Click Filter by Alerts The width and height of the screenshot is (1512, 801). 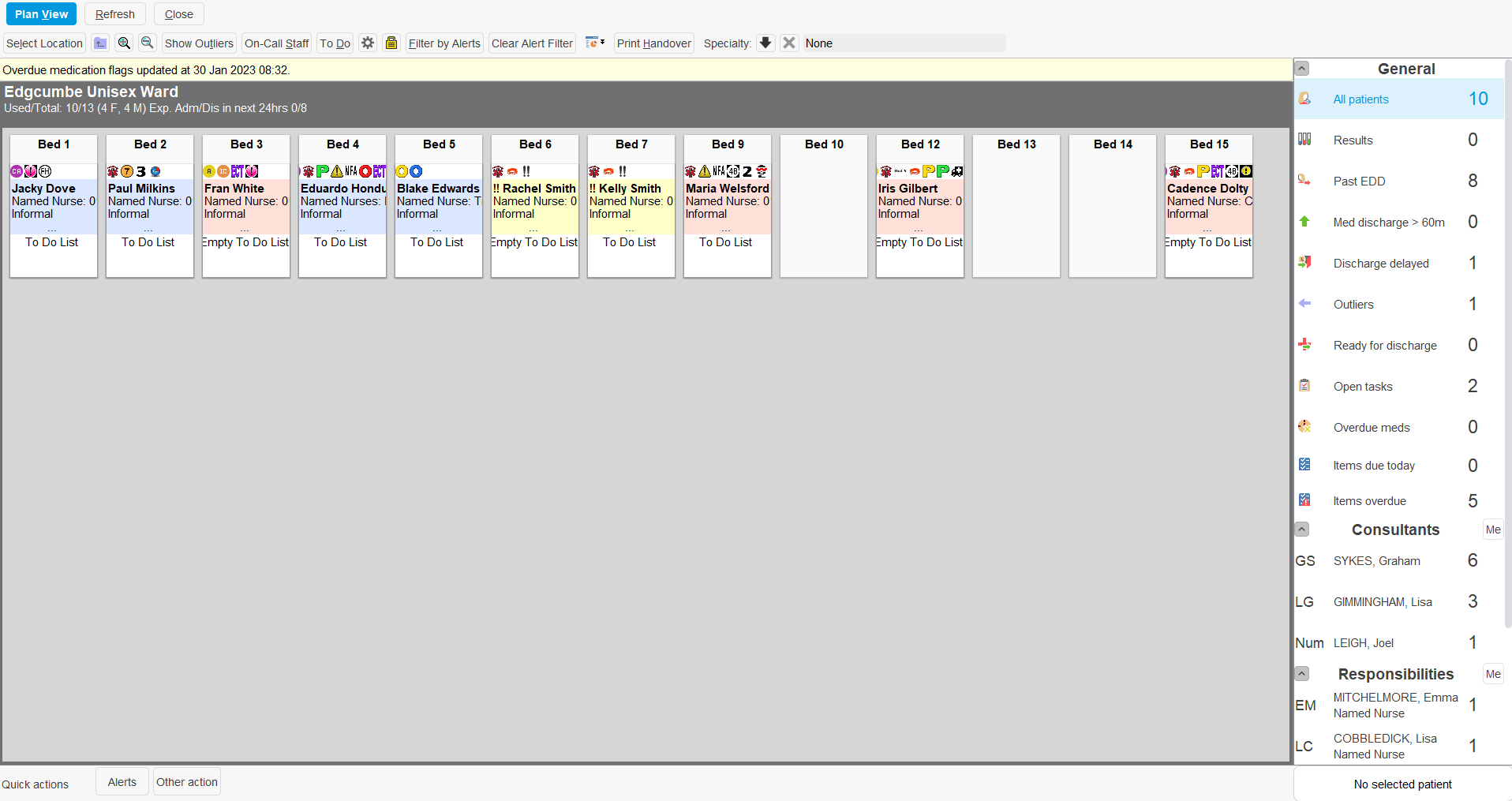pyautogui.click(x=444, y=43)
